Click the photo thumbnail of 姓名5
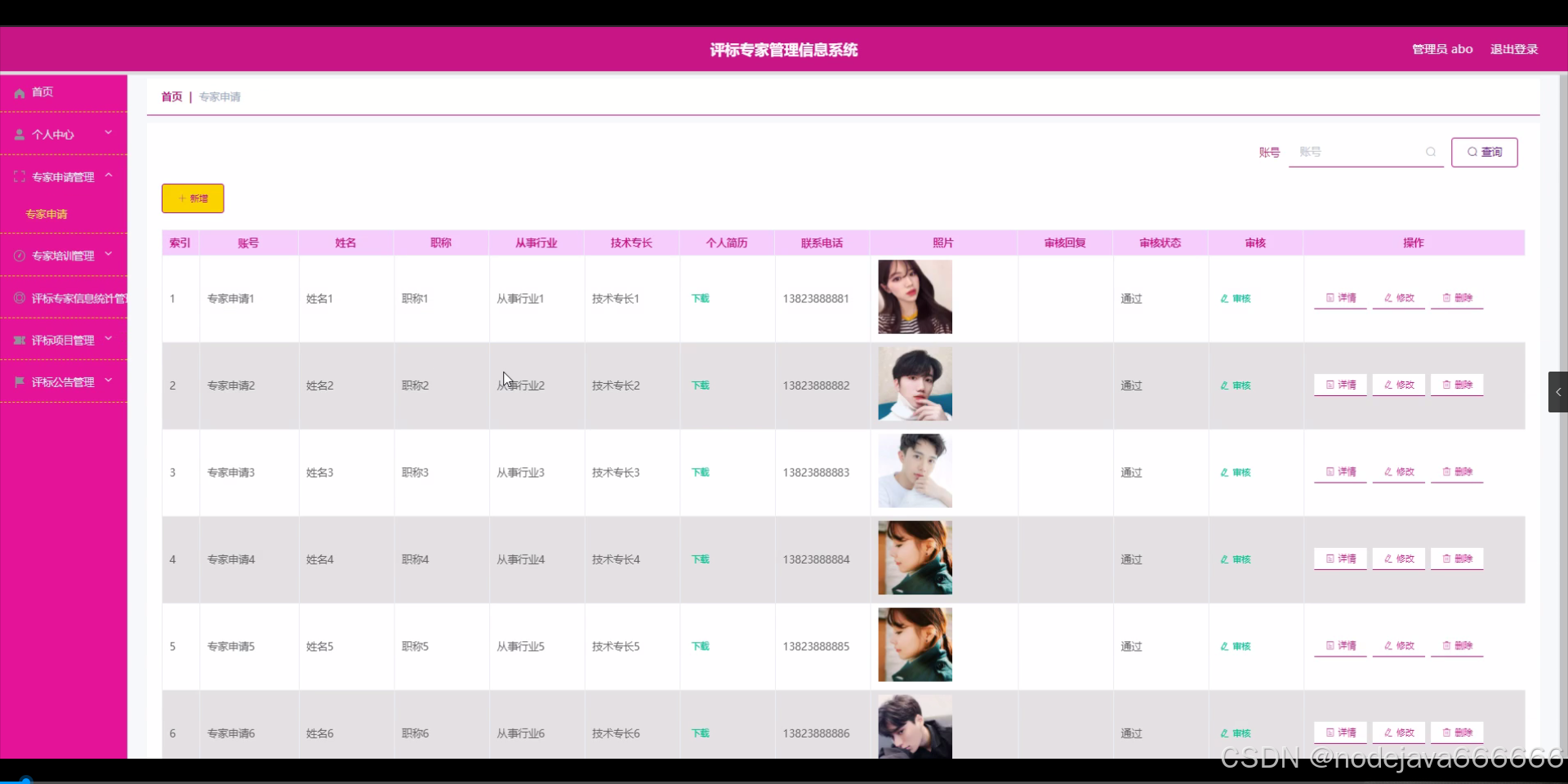Image resolution: width=1568 pixels, height=784 pixels. 915,645
